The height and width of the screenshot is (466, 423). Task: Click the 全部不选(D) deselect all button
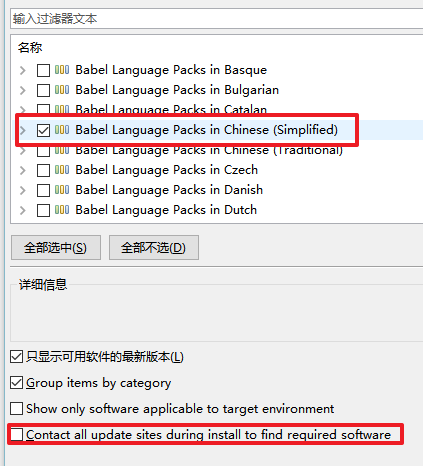154,247
